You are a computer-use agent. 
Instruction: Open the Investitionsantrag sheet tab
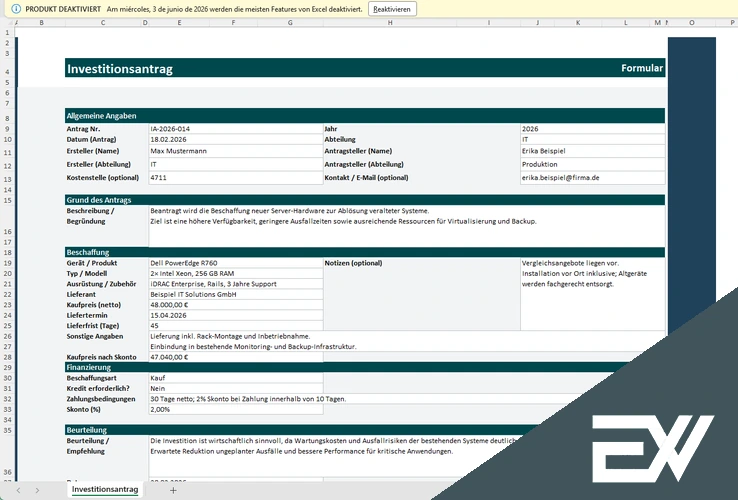click(x=105, y=490)
